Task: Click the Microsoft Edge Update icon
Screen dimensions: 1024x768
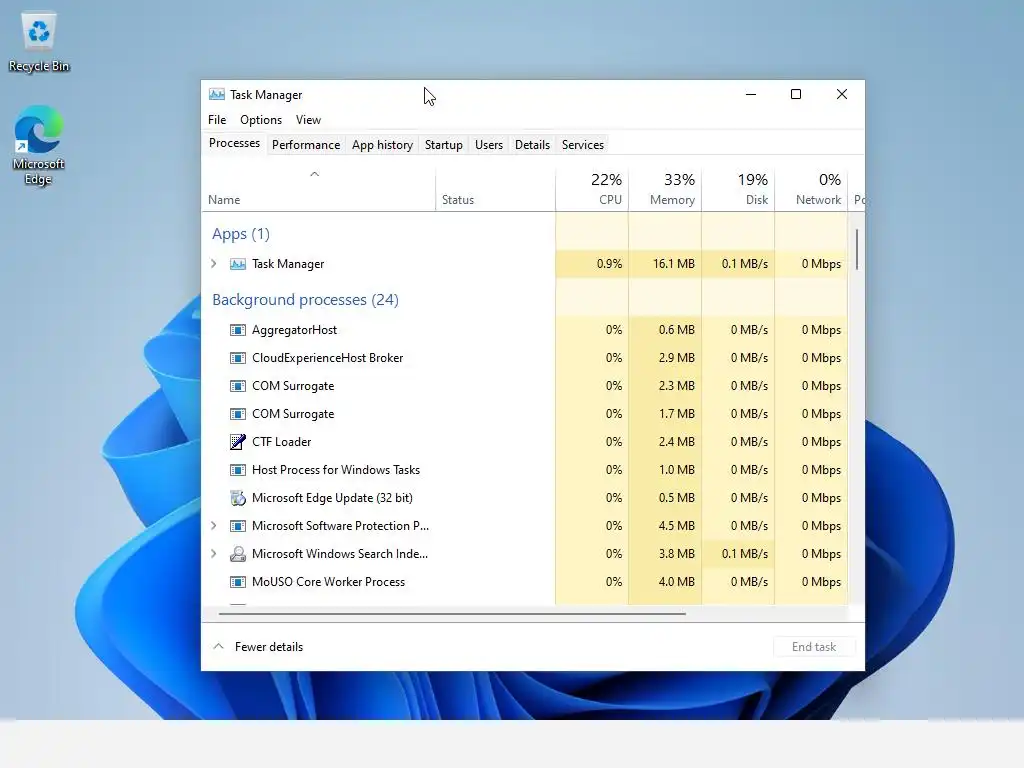Action: [x=238, y=498]
